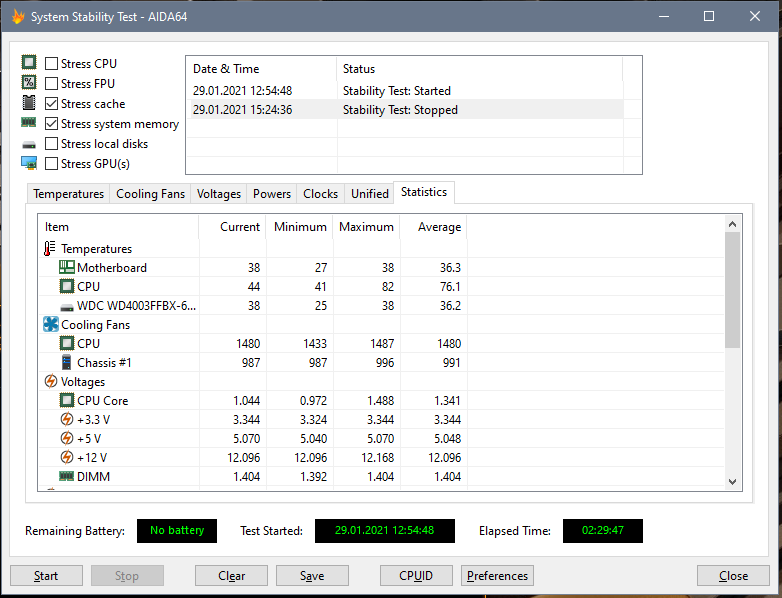The height and width of the screenshot is (598, 782).
Task: Click the Test Started value 29.01.2021 12:54:48
Action: [x=385, y=530]
